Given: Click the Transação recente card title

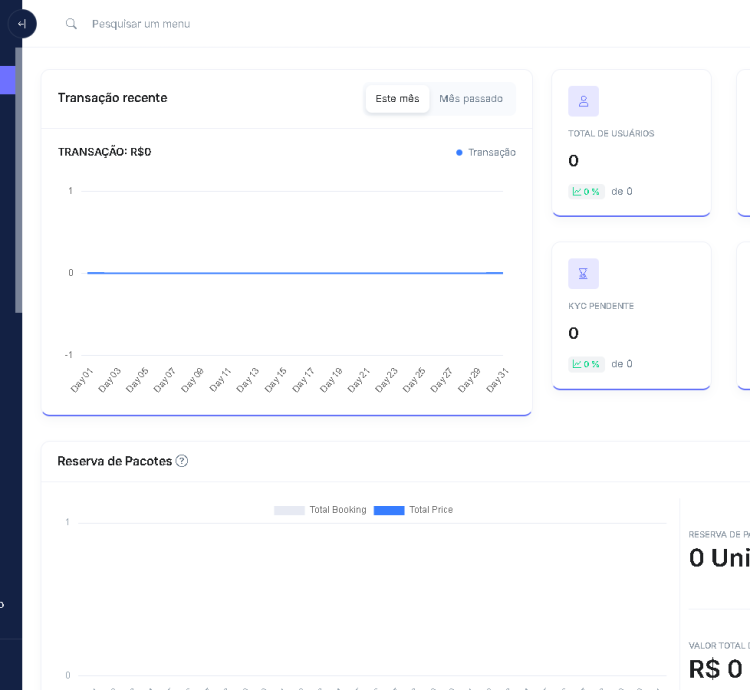Looking at the screenshot, I should [112, 98].
